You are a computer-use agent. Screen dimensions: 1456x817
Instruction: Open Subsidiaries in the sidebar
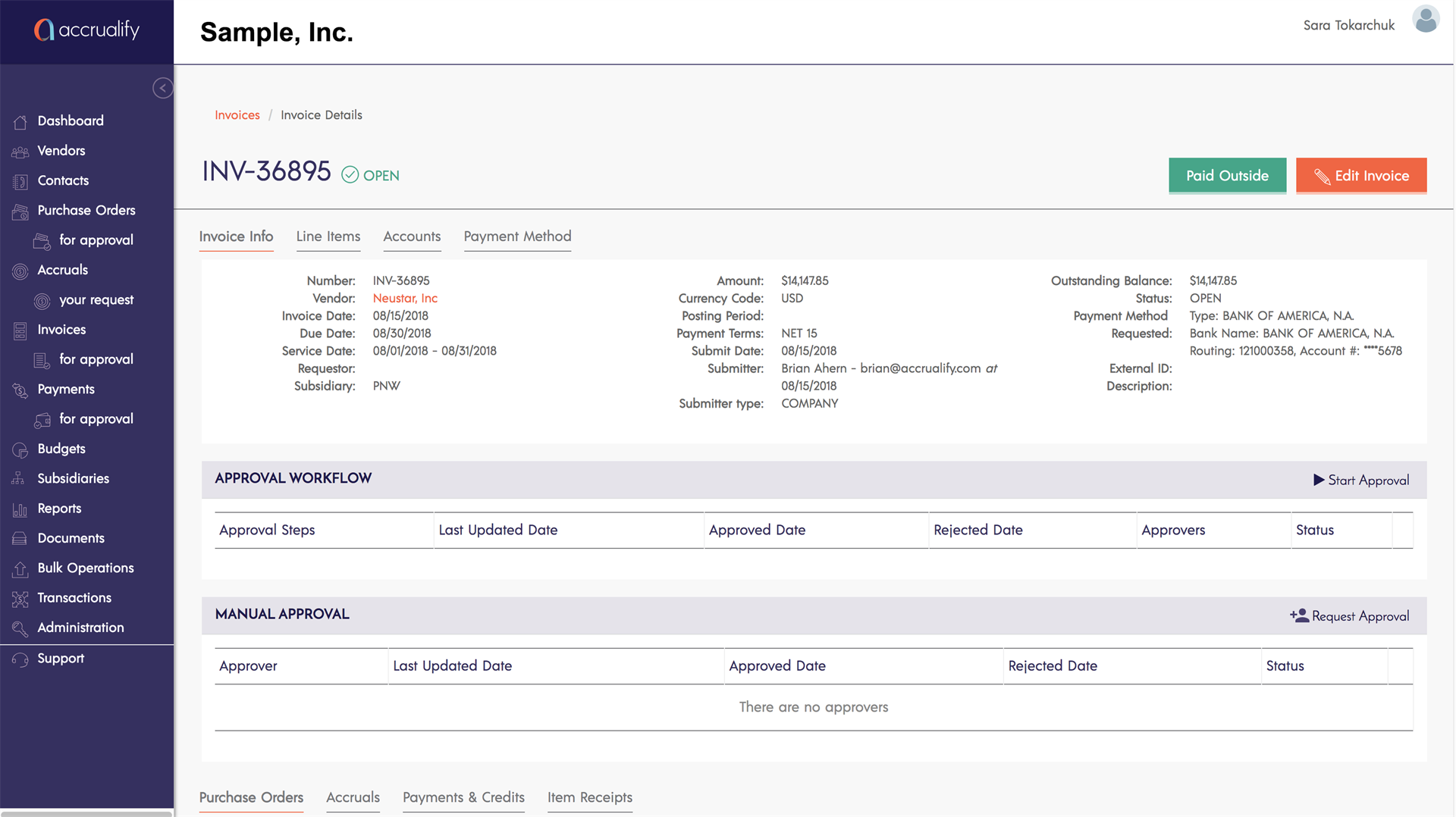coord(74,478)
